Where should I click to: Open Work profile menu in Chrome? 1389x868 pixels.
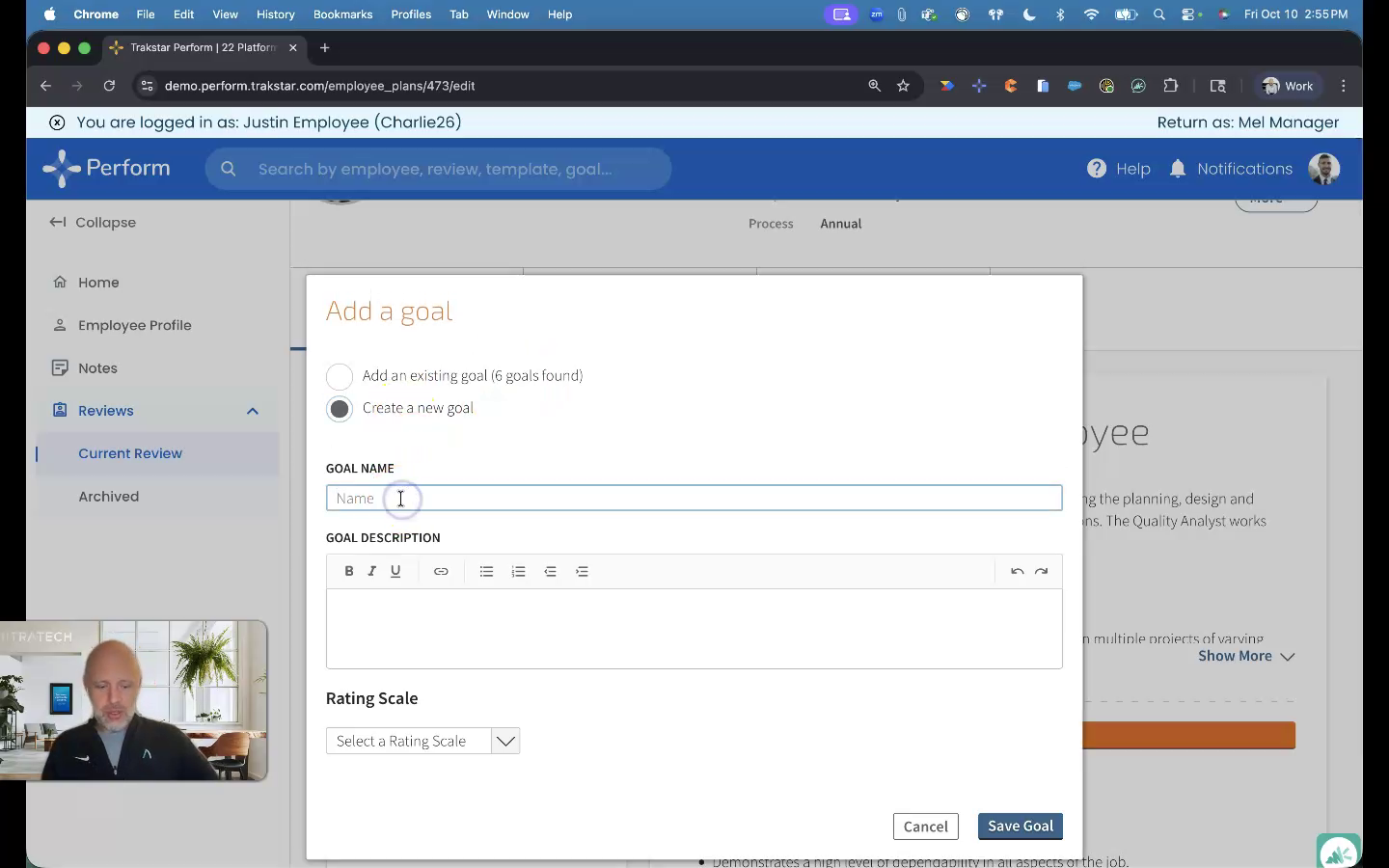(x=1288, y=86)
